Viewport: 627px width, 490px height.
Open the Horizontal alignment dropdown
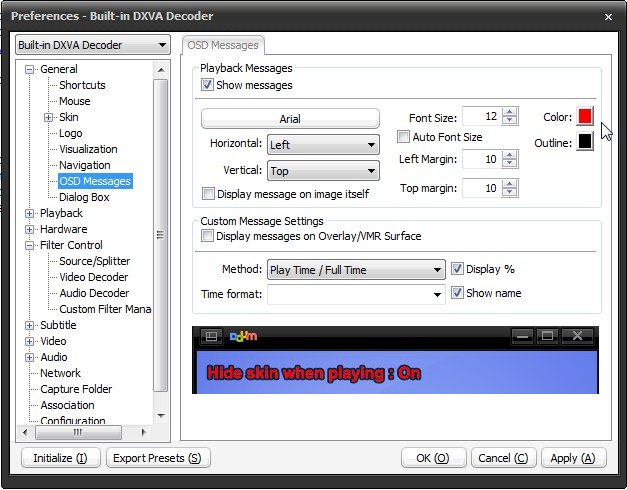(x=323, y=144)
